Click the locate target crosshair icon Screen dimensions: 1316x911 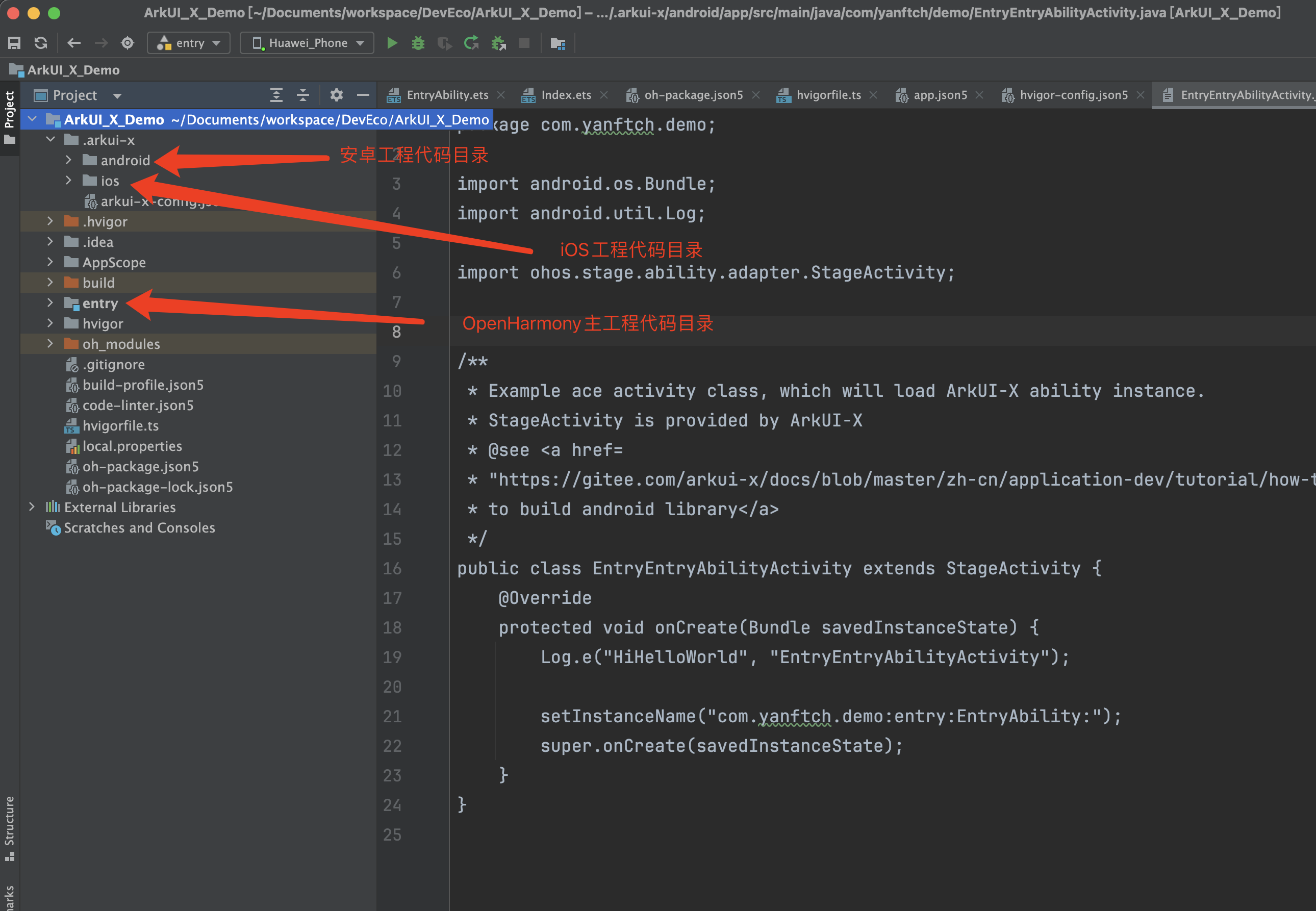tap(128, 43)
